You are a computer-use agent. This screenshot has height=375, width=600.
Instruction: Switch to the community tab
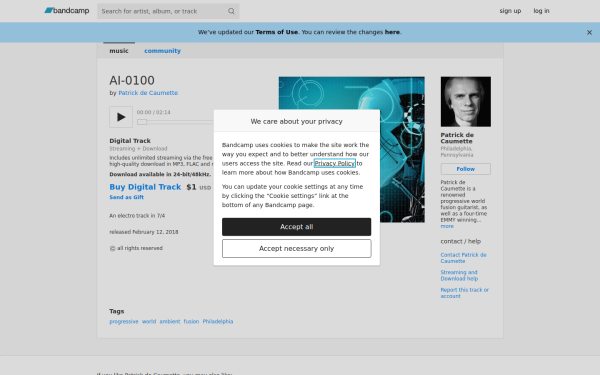pos(162,51)
